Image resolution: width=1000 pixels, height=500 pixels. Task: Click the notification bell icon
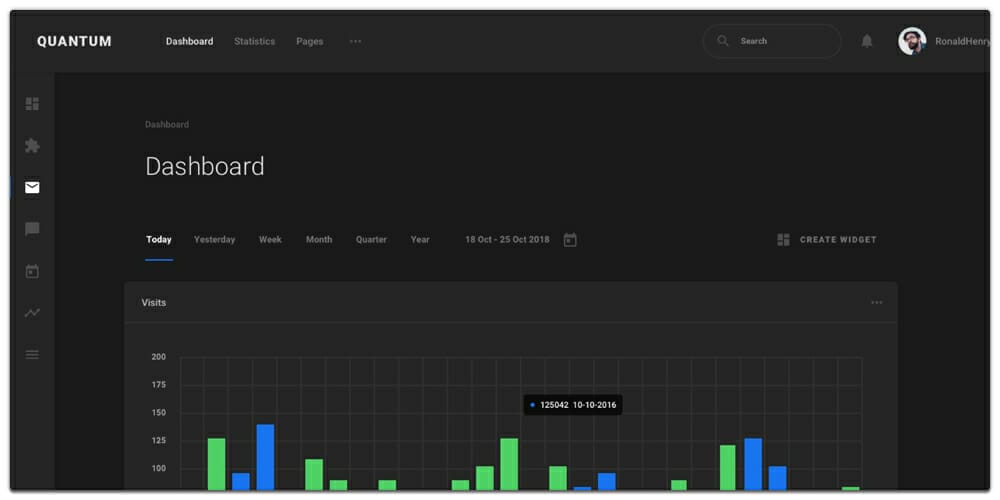pyautogui.click(x=867, y=41)
